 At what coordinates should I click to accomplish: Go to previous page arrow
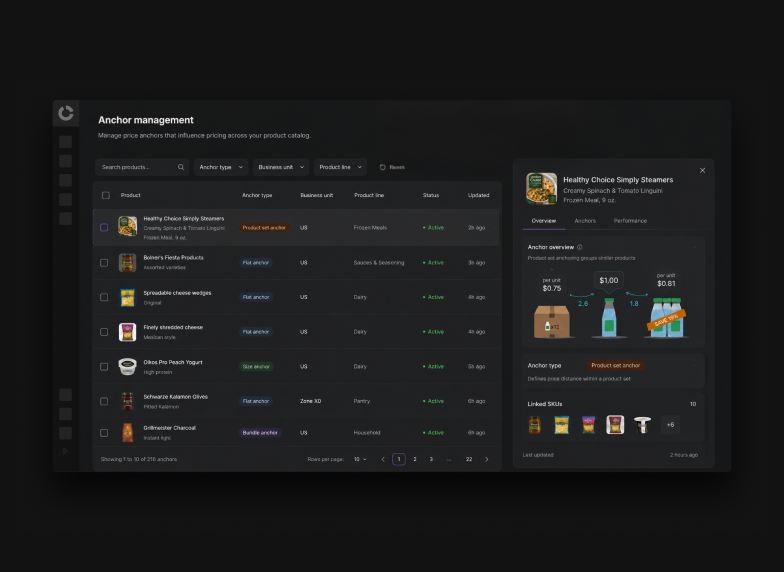[x=383, y=459]
